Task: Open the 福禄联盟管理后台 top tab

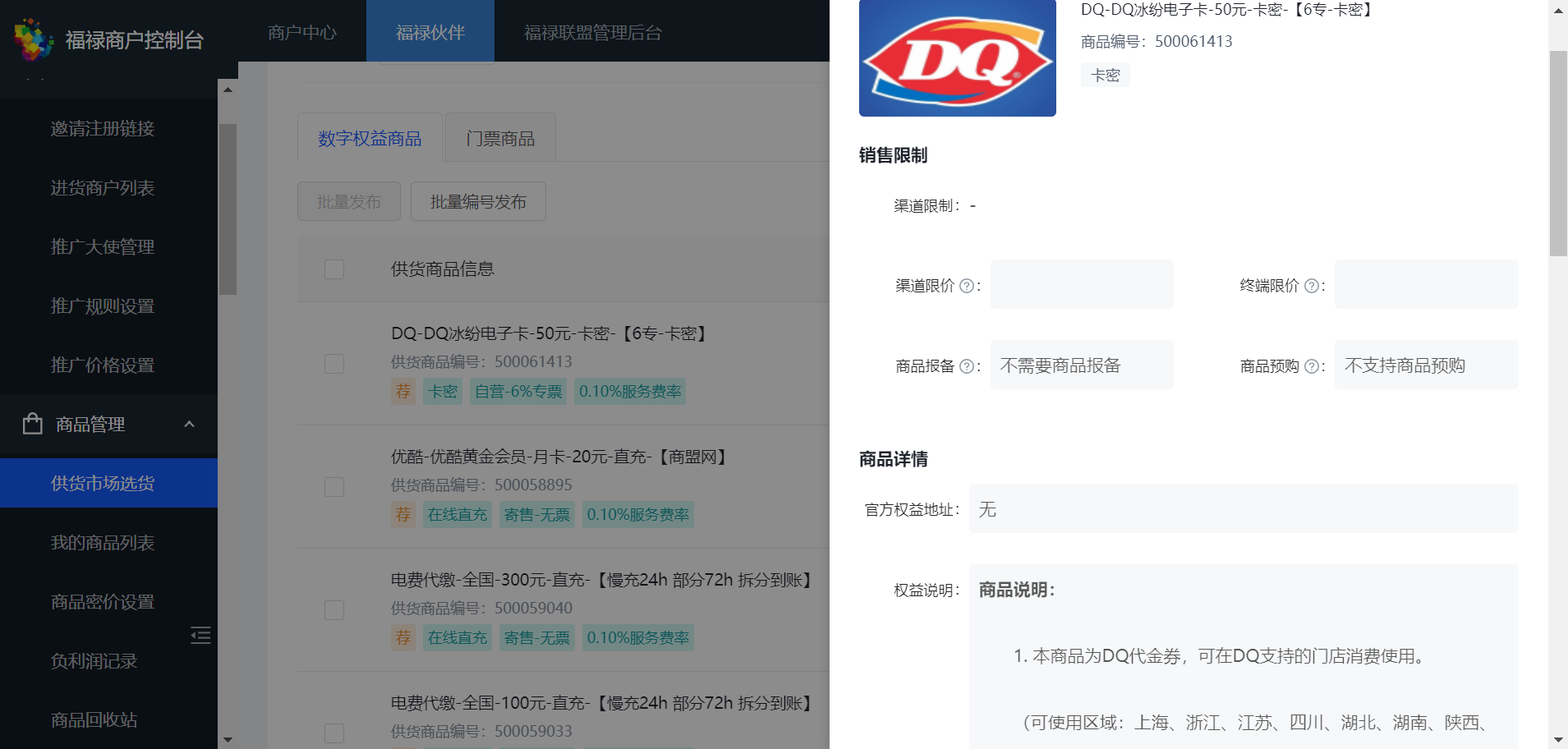Action: point(593,32)
